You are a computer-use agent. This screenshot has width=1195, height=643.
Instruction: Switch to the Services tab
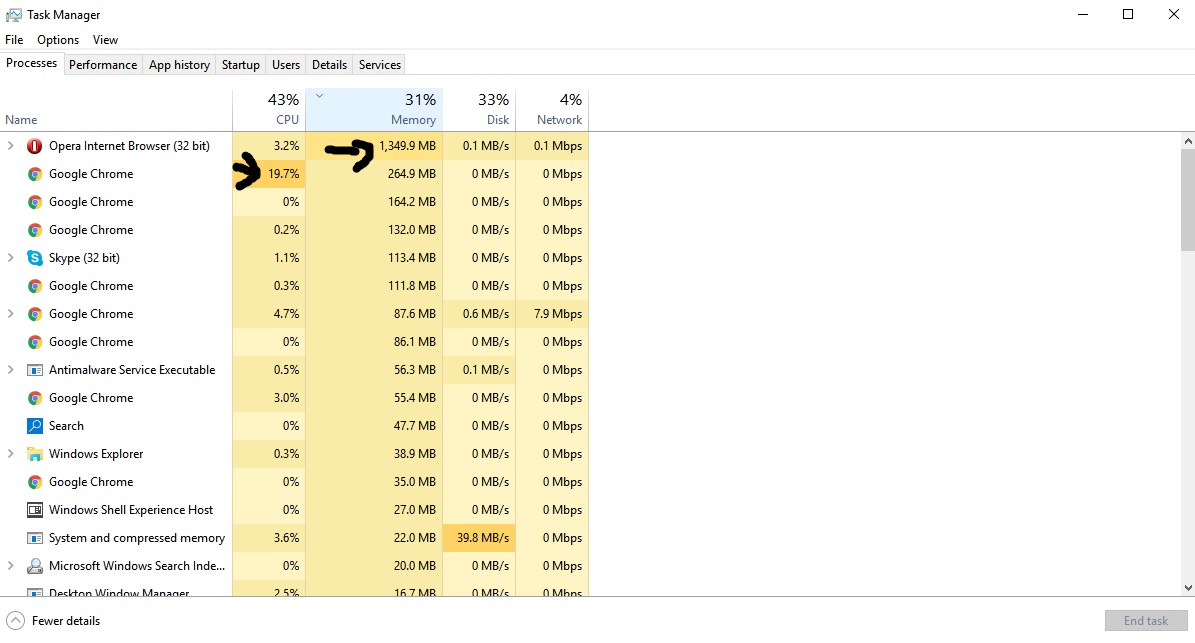(380, 65)
